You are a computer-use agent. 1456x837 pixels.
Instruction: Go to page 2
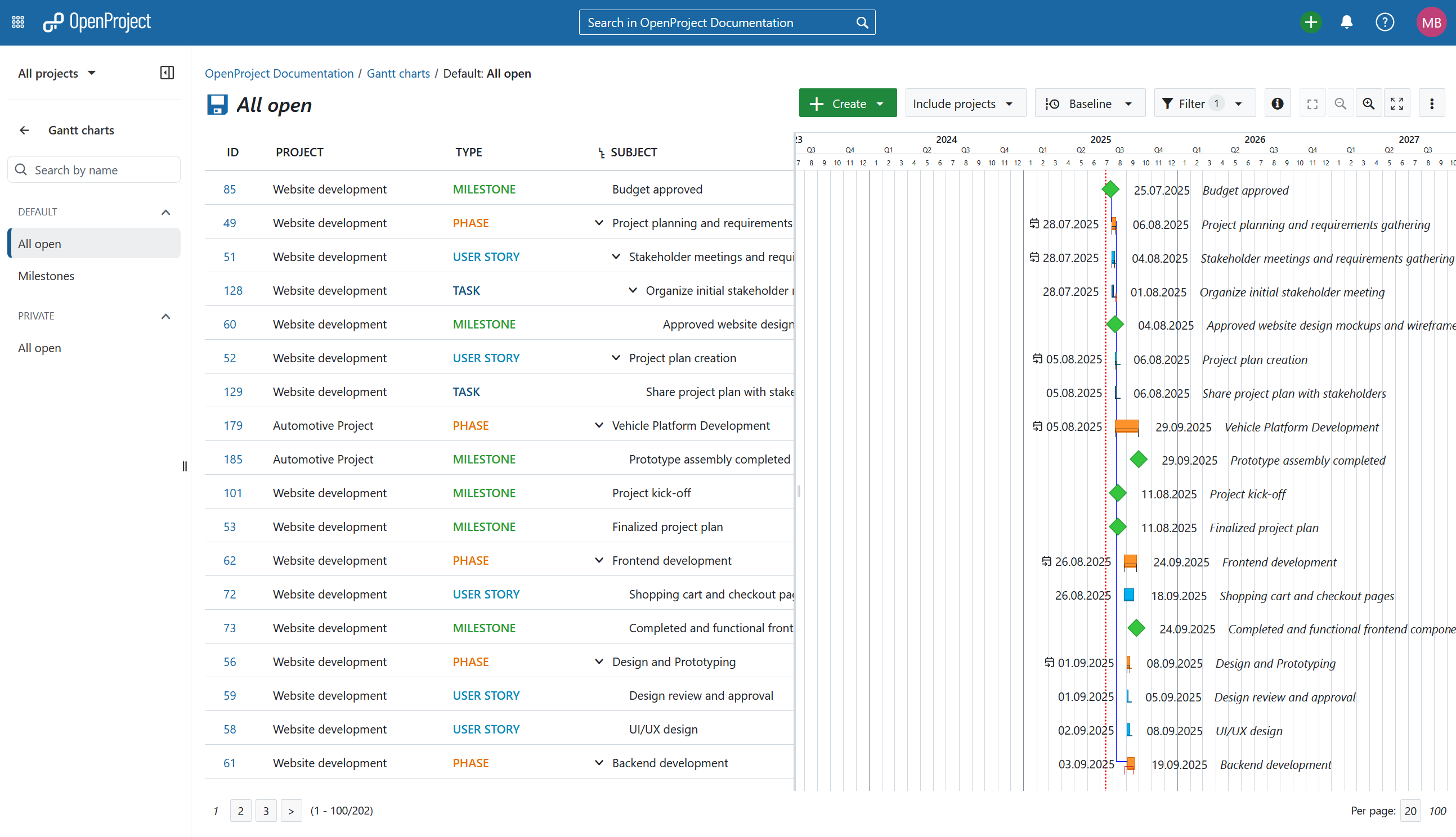(240, 811)
